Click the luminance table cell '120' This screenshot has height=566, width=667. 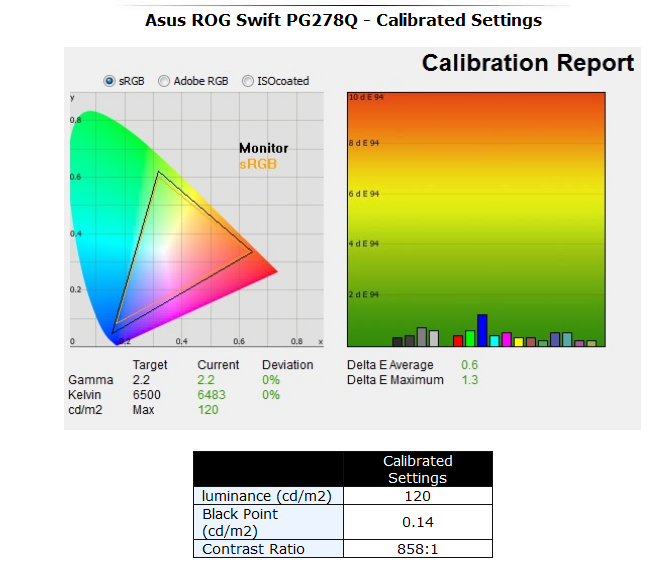coord(418,496)
